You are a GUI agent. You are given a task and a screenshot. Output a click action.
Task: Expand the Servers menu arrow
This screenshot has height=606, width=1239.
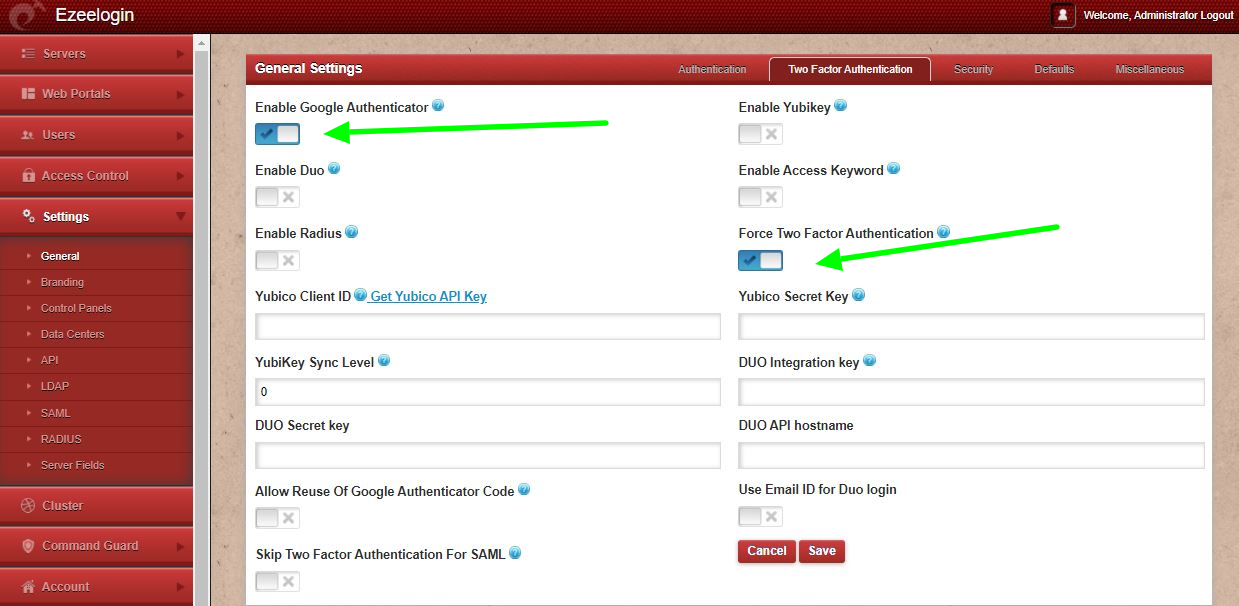180,54
